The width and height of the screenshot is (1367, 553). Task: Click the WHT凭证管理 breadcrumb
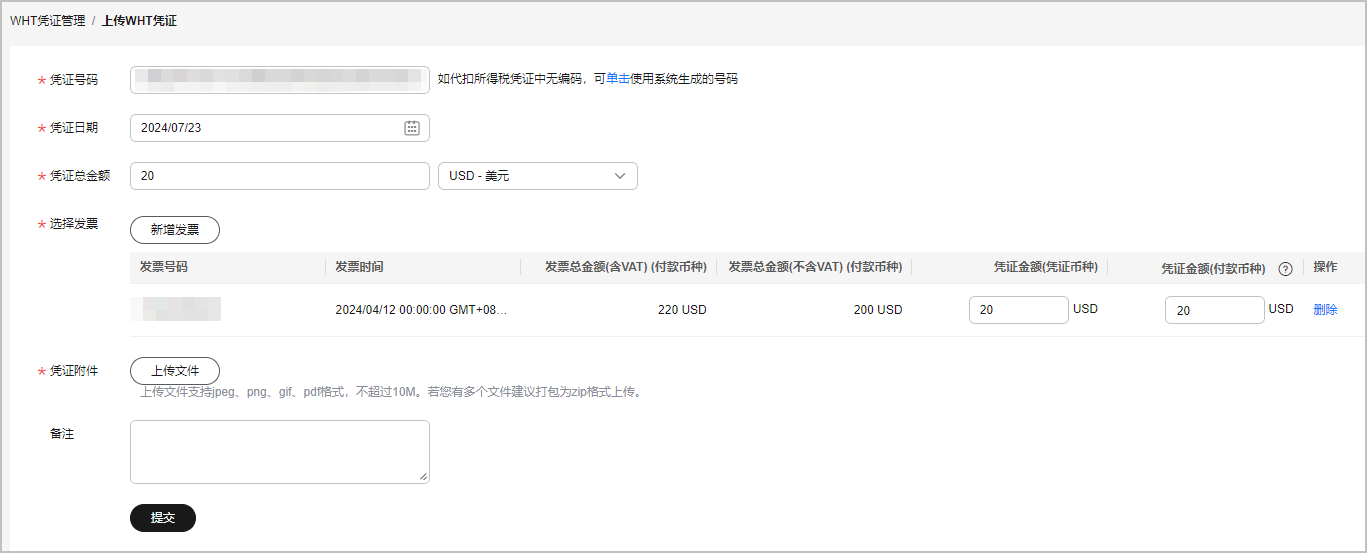(x=48, y=20)
